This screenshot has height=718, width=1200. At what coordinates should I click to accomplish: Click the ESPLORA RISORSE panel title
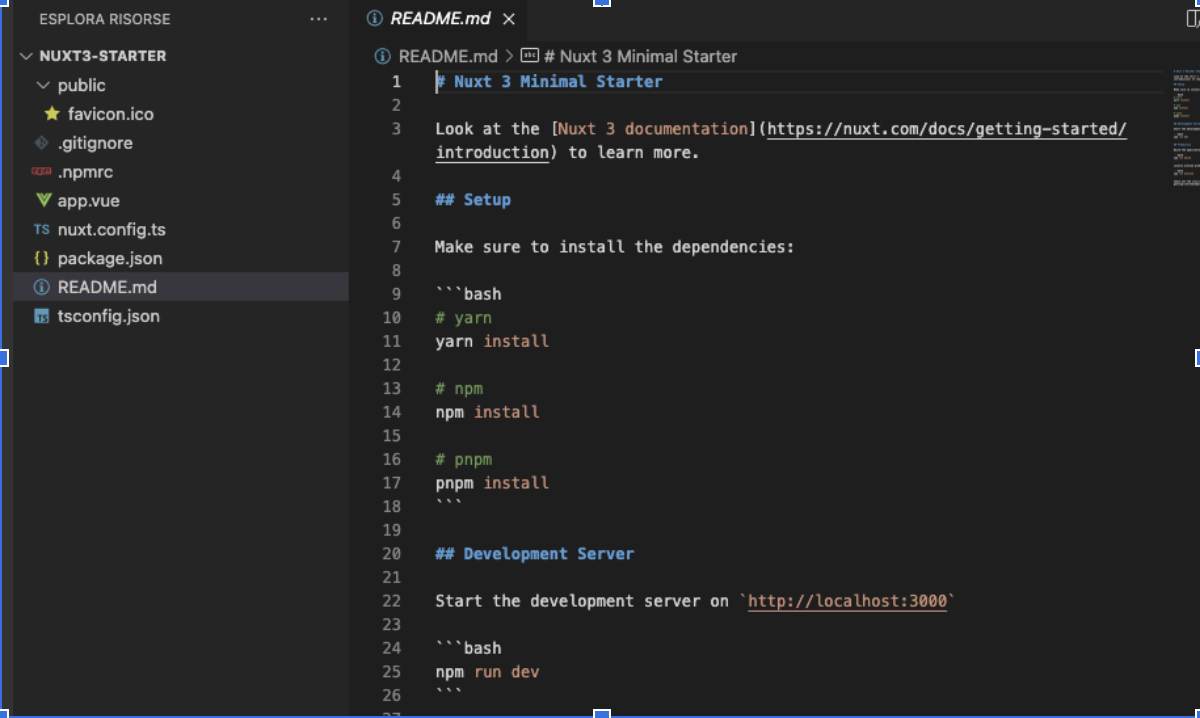point(105,19)
